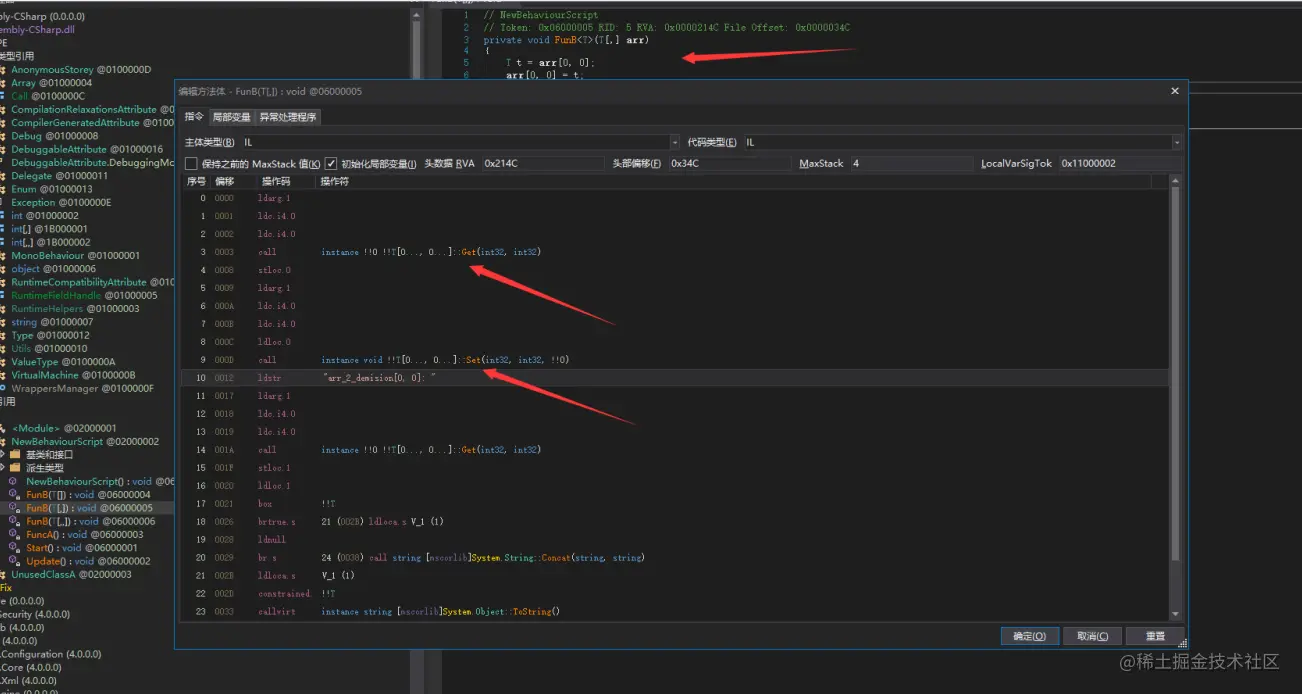Switch to the 指令 tab

[194, 117]
